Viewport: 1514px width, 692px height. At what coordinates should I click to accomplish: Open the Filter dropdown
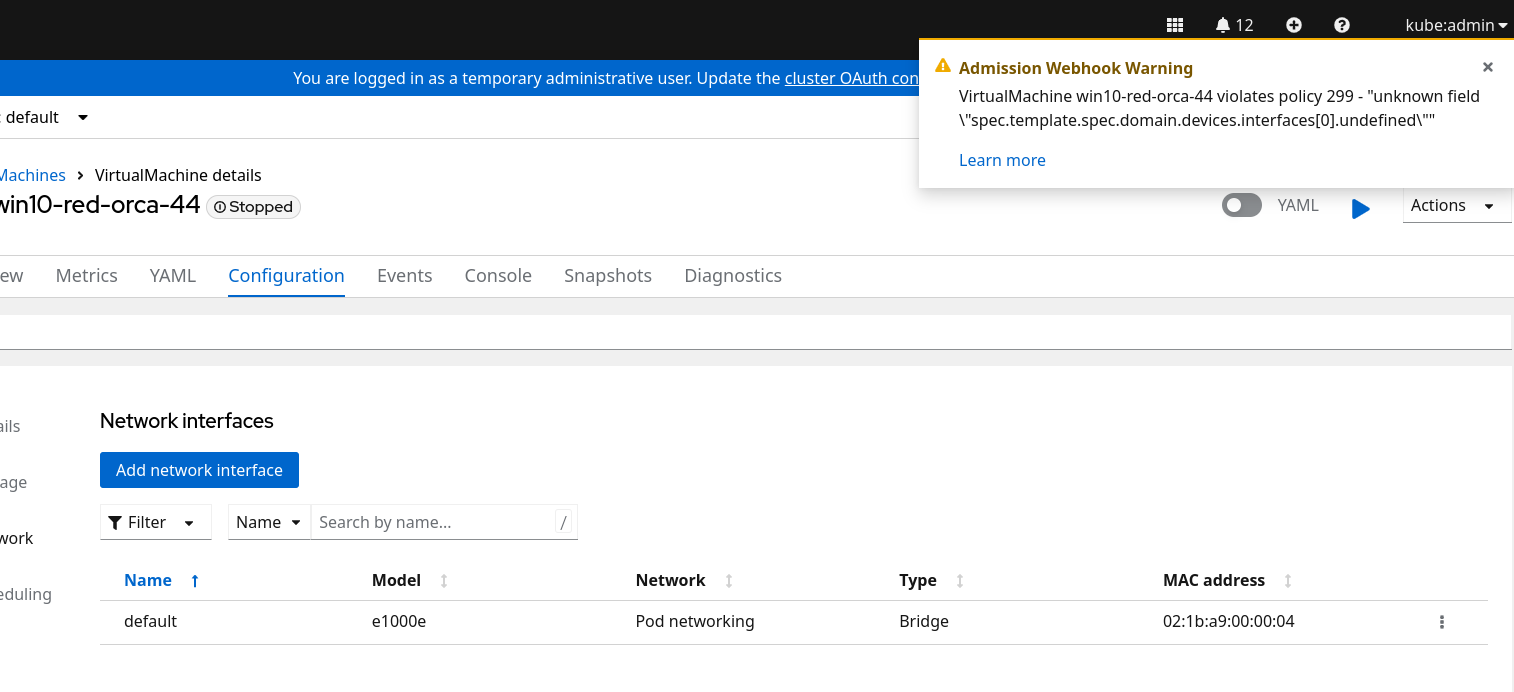pos(156,522)
